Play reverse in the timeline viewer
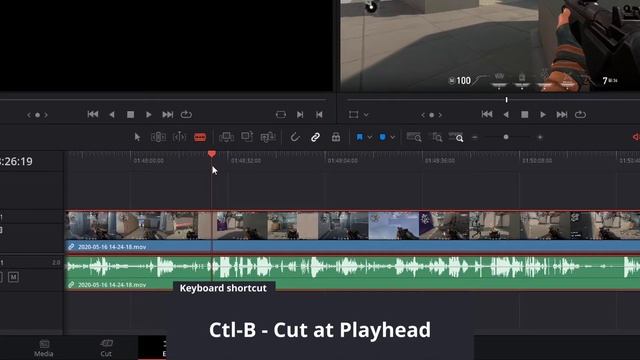This screenshot has width=640, height=360. coord(506,115)
